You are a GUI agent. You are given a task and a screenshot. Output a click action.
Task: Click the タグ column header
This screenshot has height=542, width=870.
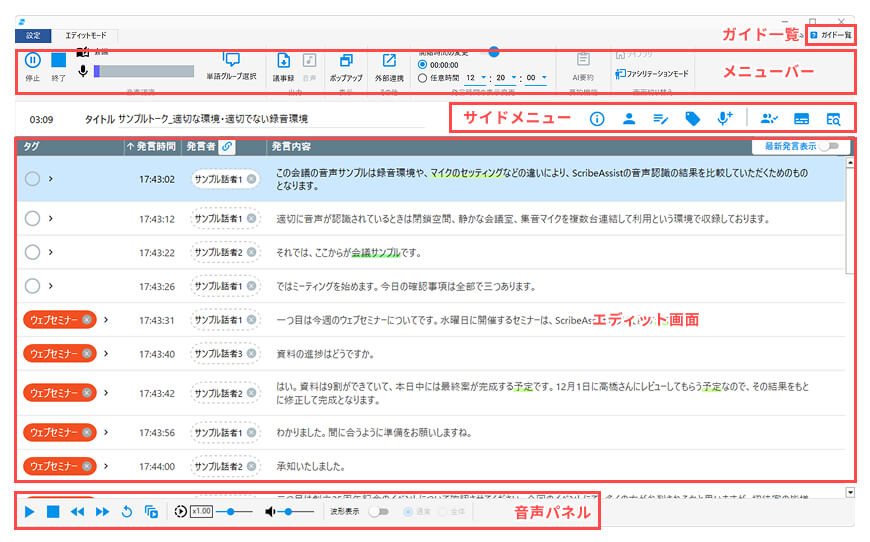point(32,146)
